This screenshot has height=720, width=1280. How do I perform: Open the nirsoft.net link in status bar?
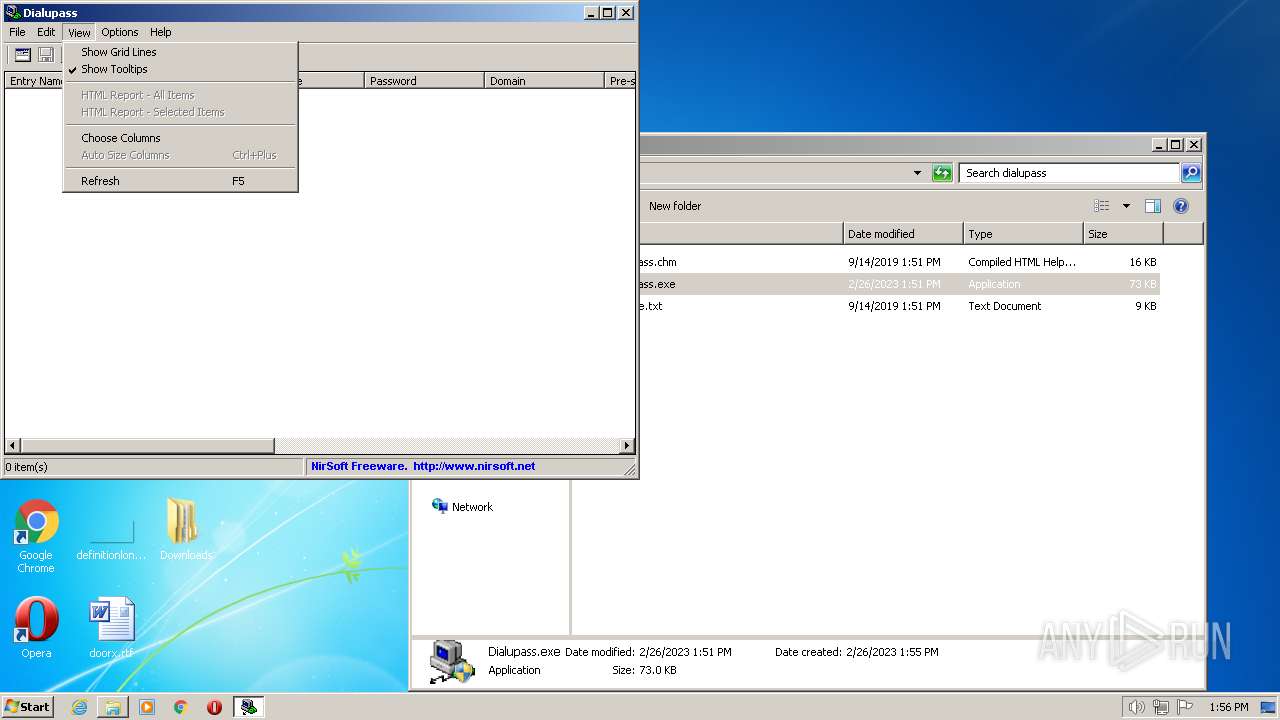pos(474,466)
